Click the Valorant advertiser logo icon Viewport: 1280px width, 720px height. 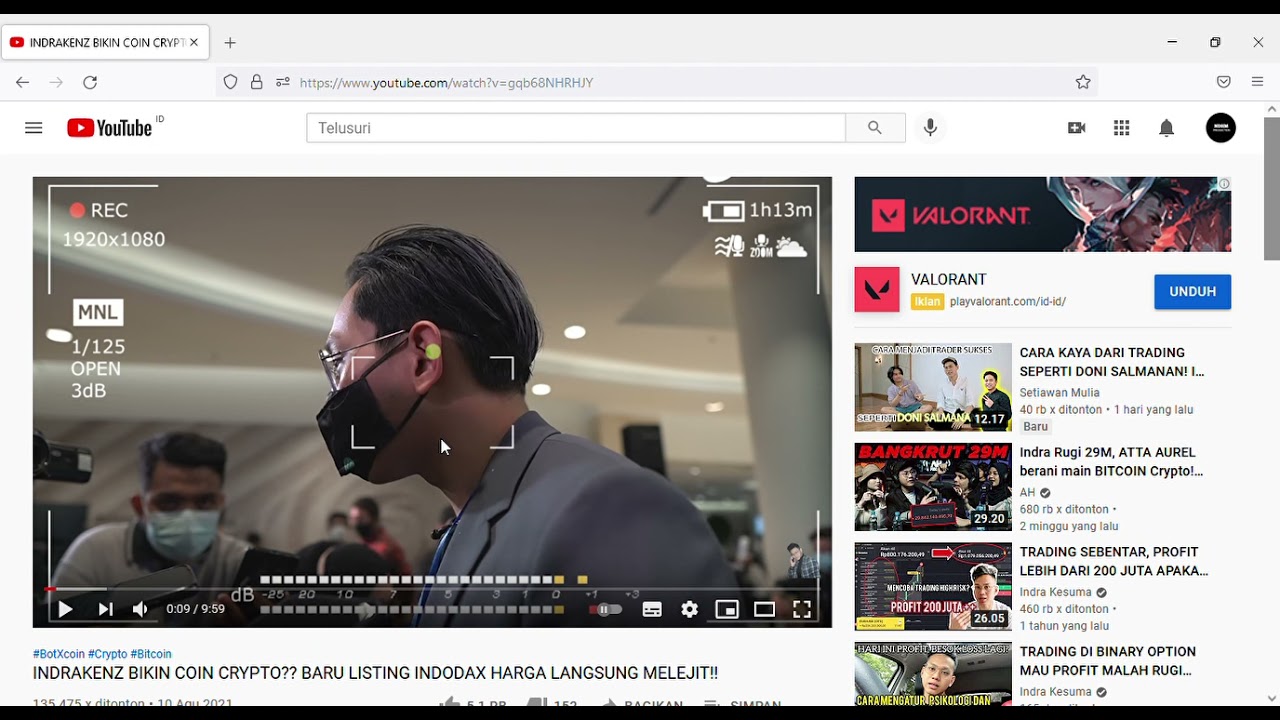[877, 290]
